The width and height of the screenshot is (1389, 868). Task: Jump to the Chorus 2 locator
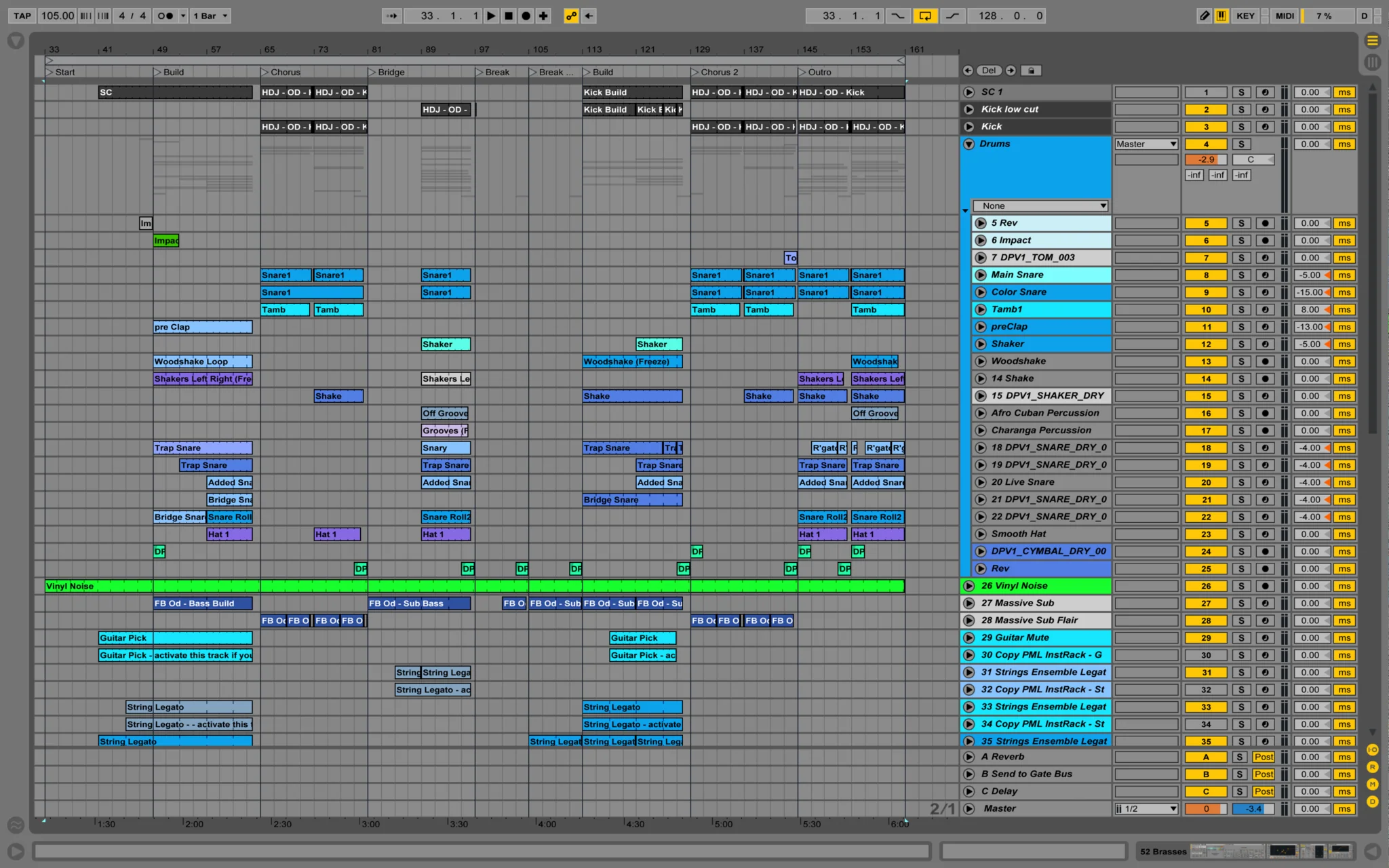coord(714,72)
